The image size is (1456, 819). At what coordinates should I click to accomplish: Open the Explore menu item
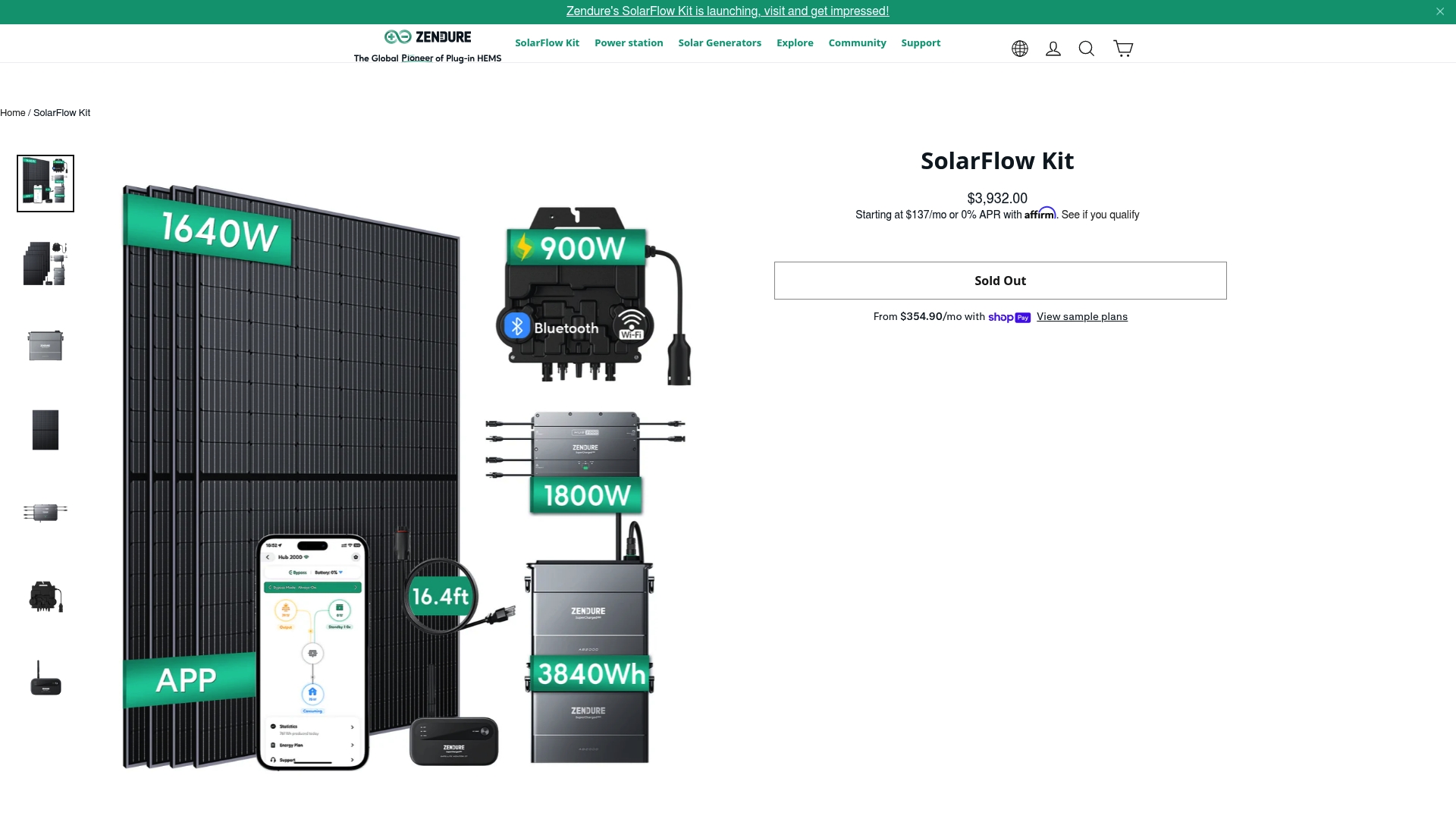[795, 43]
